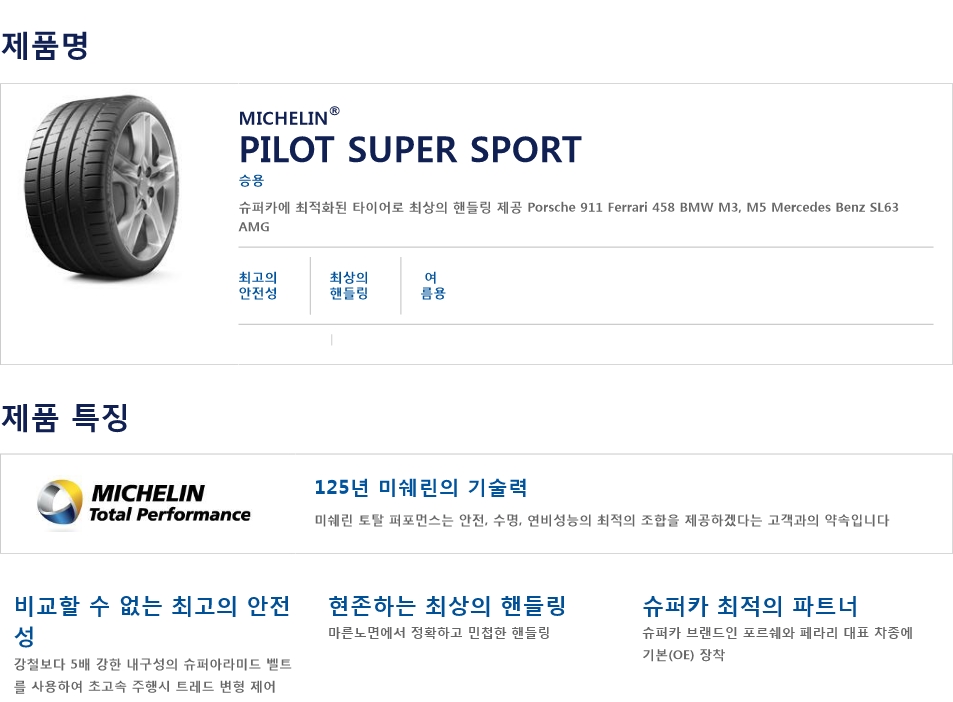Click the 제품 특징 section heading
This screenshot has width=953, height=702.
(x=64, y=418)
